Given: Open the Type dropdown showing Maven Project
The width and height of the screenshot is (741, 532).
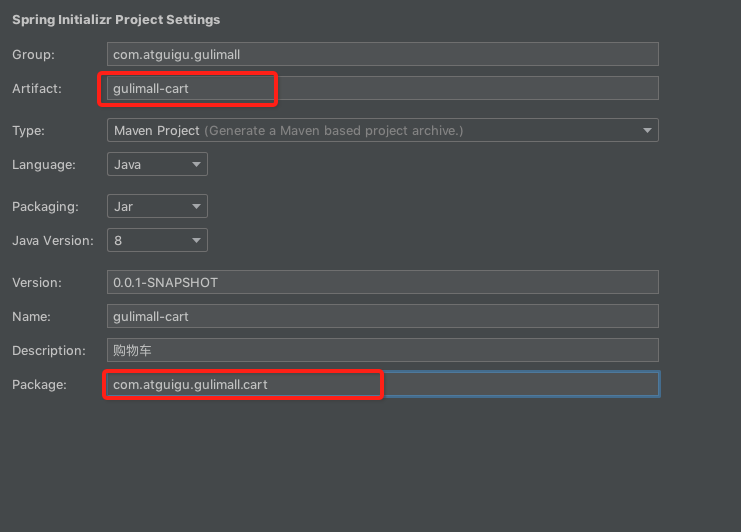Looking at the screenshot, I should 382,130.
